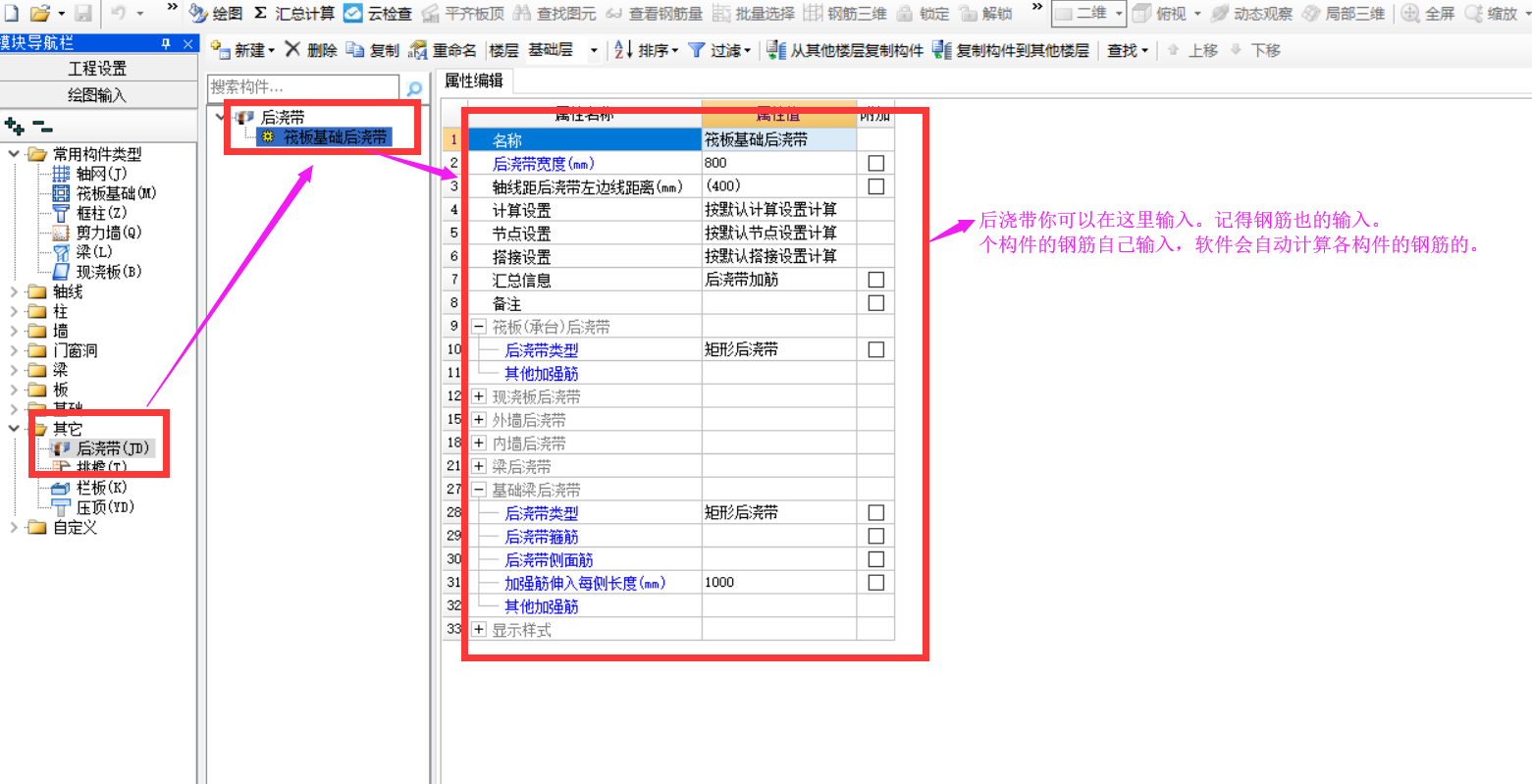Click 复制构件到其他楼层

click(1011, 50)
